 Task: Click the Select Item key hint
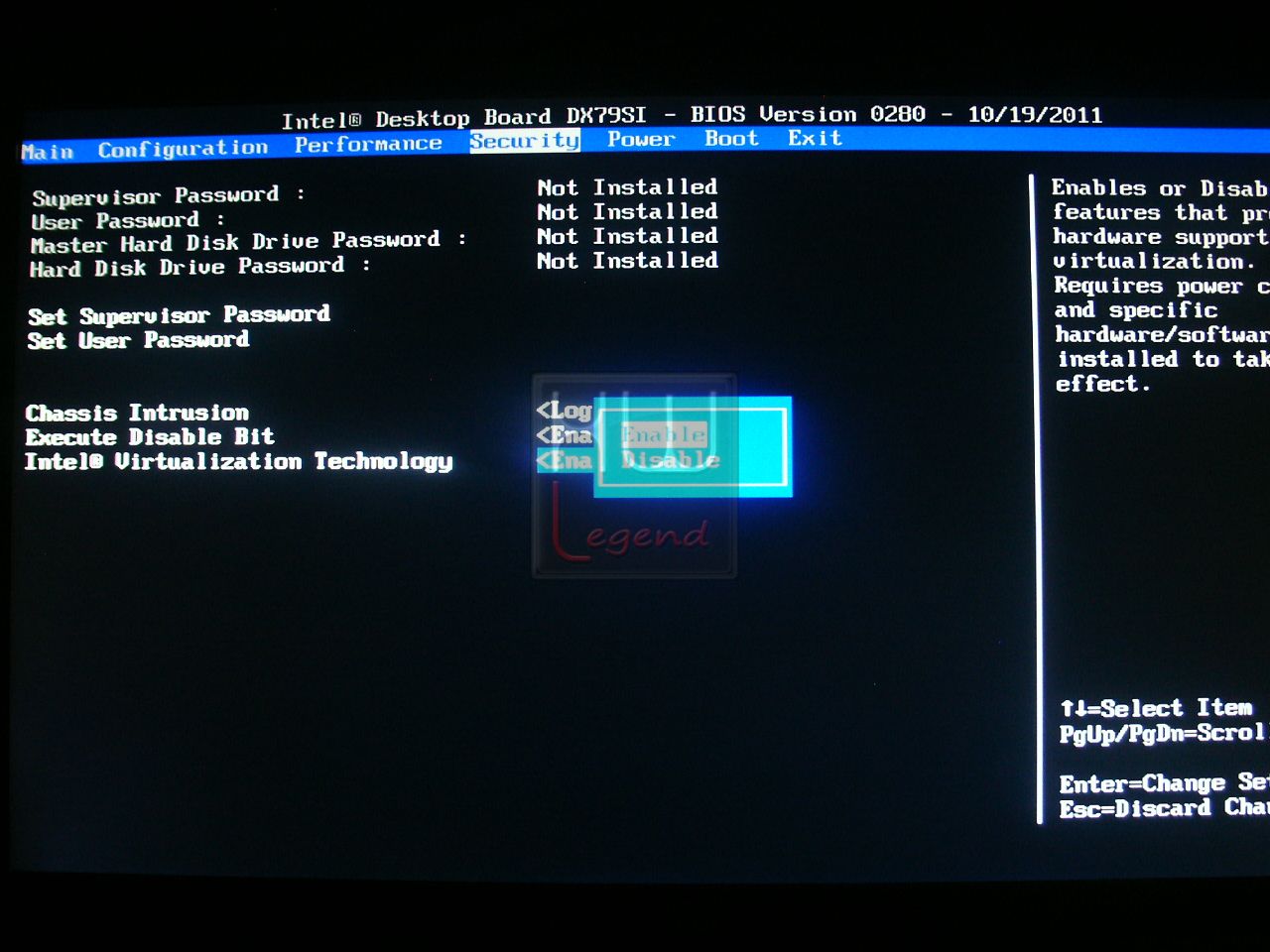(x=1157, y=708)
